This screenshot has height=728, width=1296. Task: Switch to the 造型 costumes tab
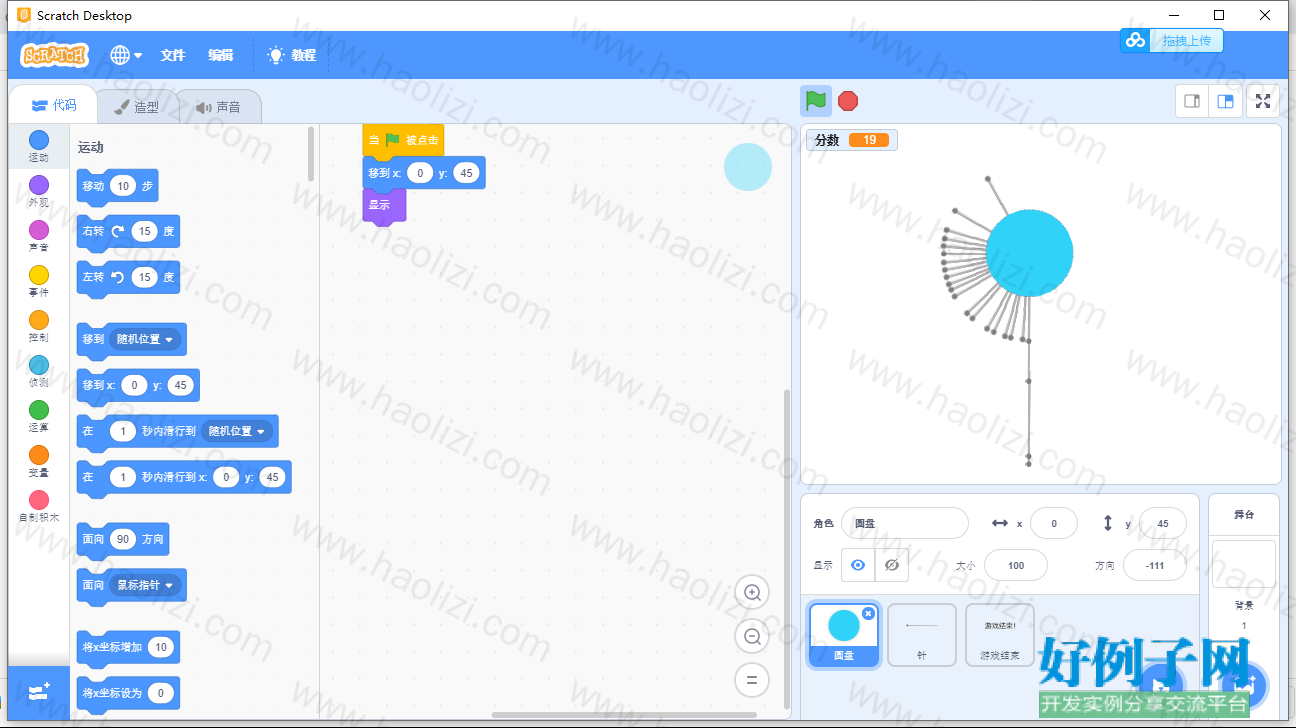click(x=136, y=106)
